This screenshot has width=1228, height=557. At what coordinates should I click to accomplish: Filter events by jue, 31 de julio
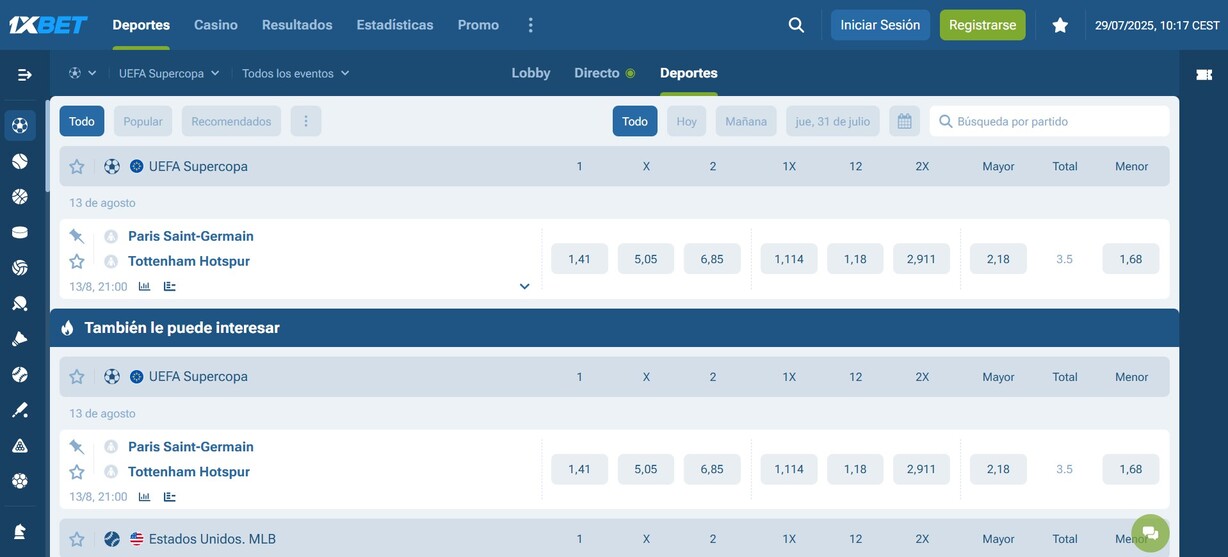833,121
